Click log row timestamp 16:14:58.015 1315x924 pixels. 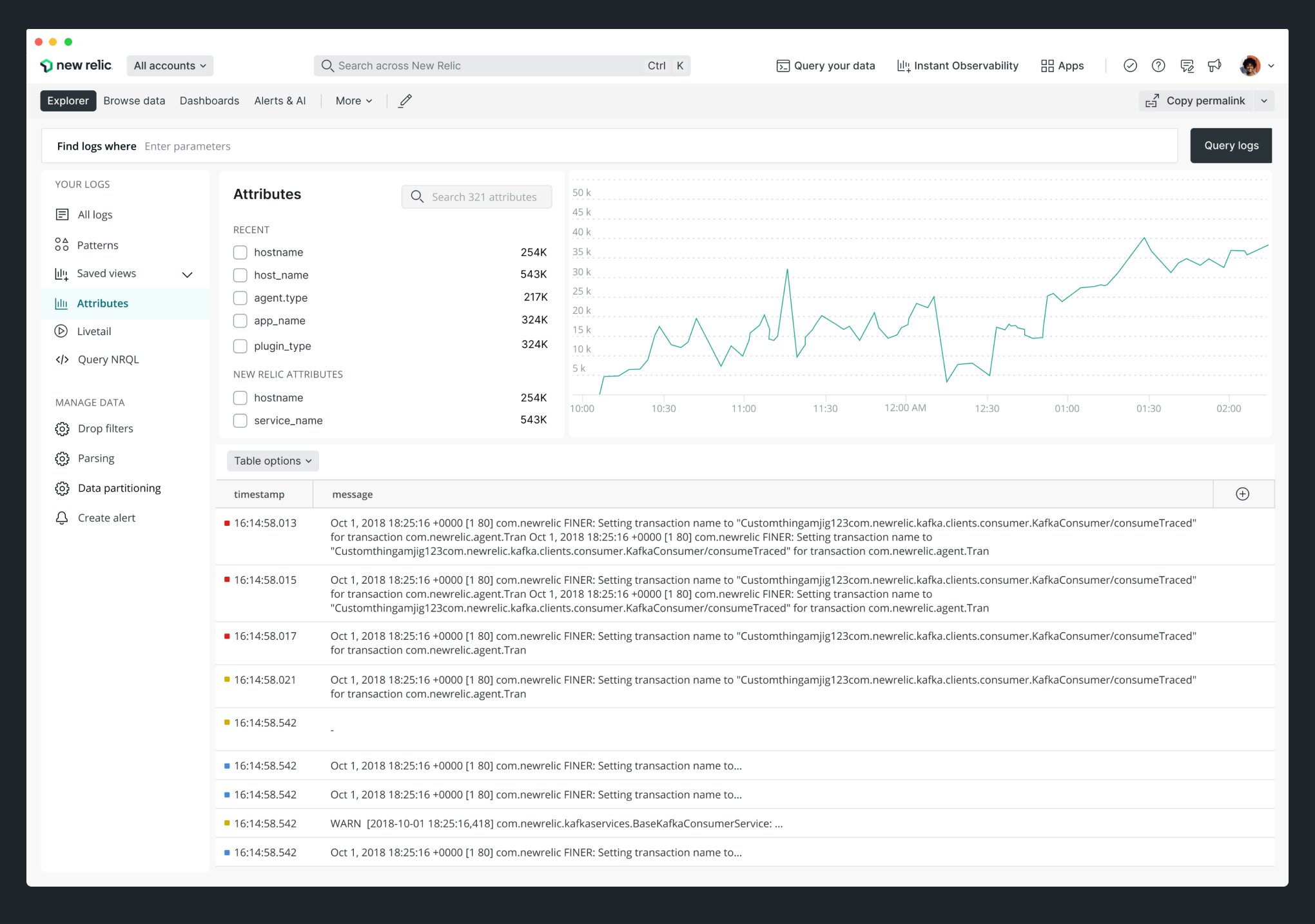click(265, 580)
